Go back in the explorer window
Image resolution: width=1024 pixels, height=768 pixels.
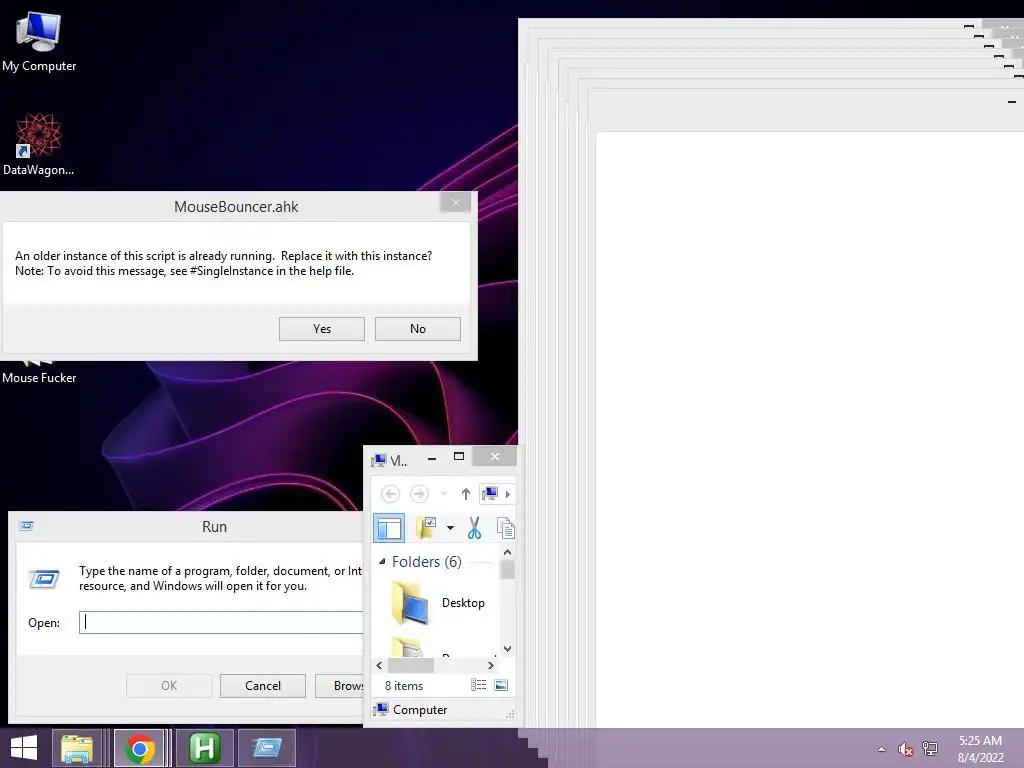click(x=390, y=494)
